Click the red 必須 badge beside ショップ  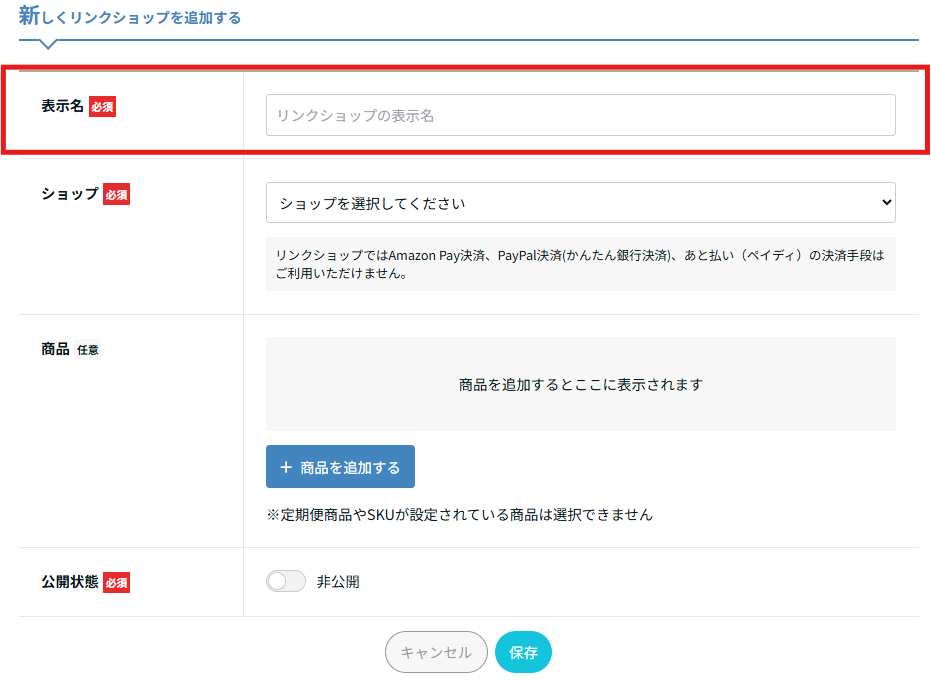click(x=116, y=194)
